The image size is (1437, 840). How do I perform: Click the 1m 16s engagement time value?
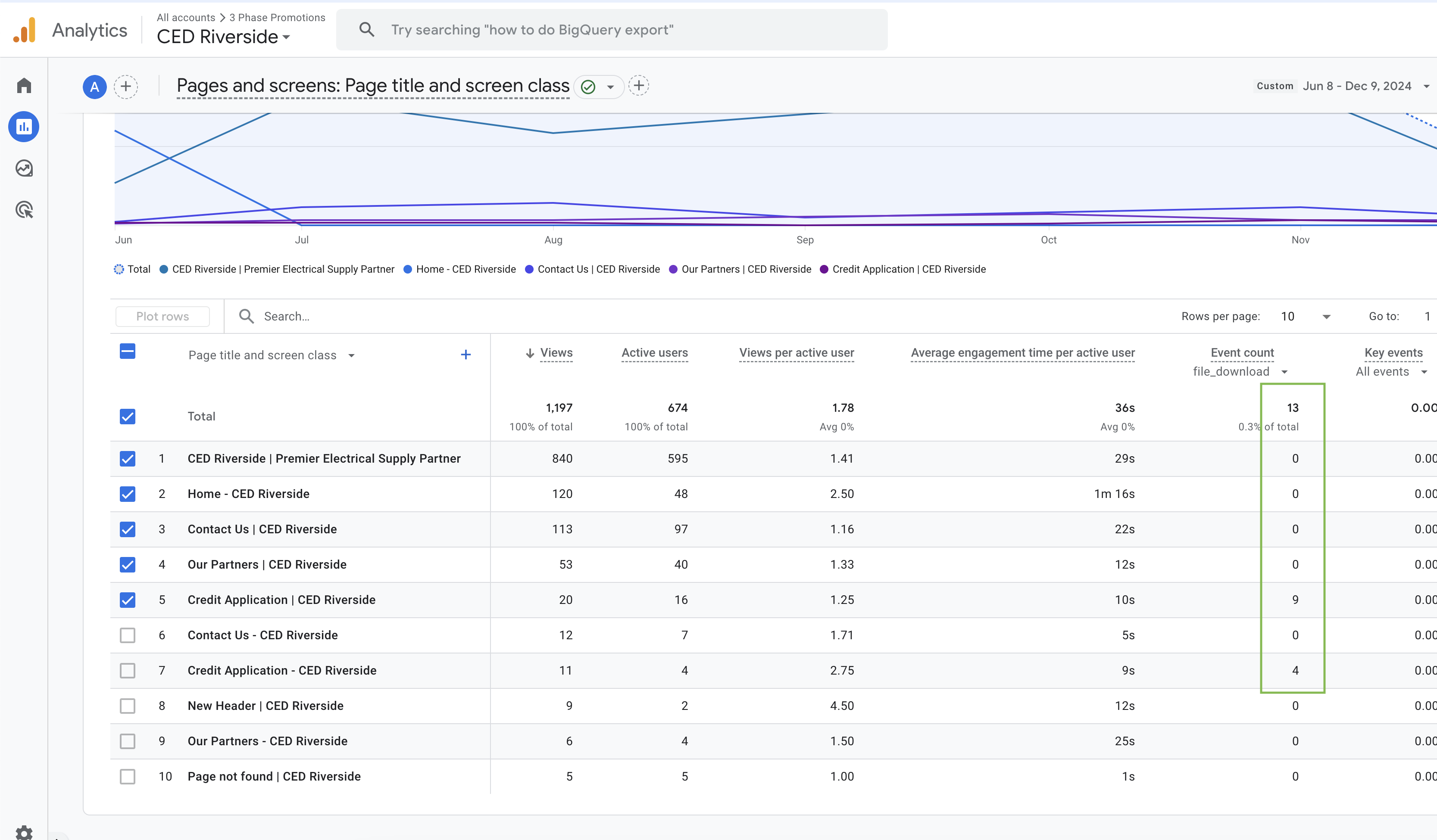pos(1114,494)
